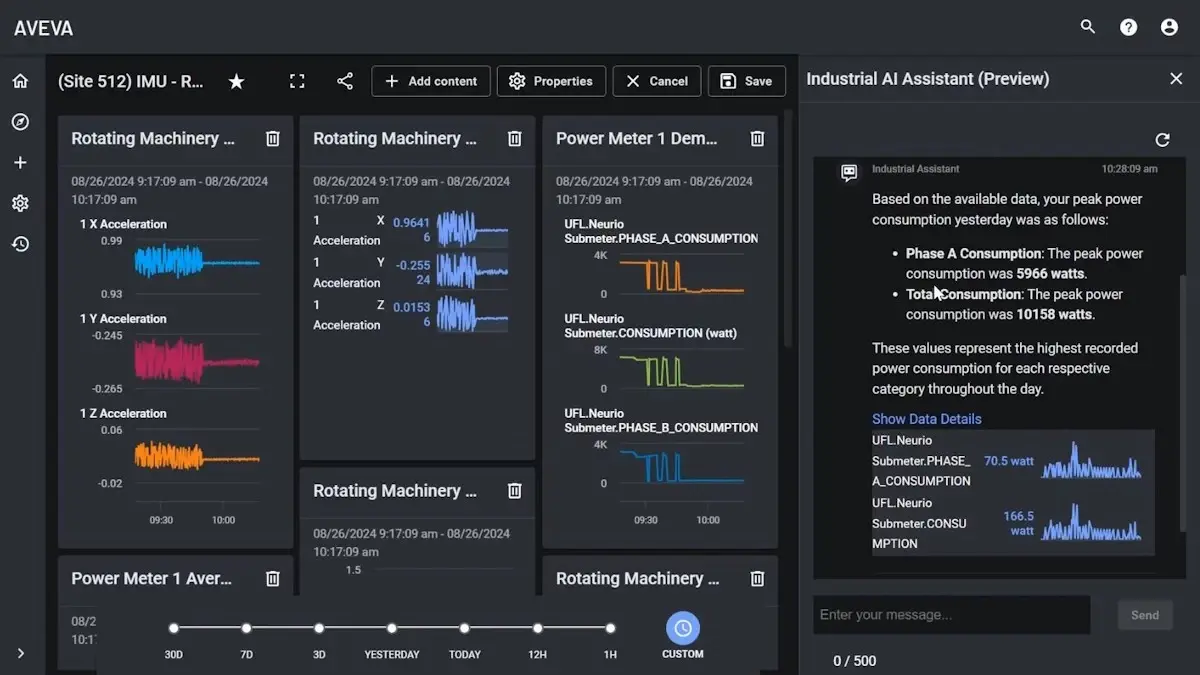
Task: Select the YESTERDAY time range marker
Action: point(392,628)
